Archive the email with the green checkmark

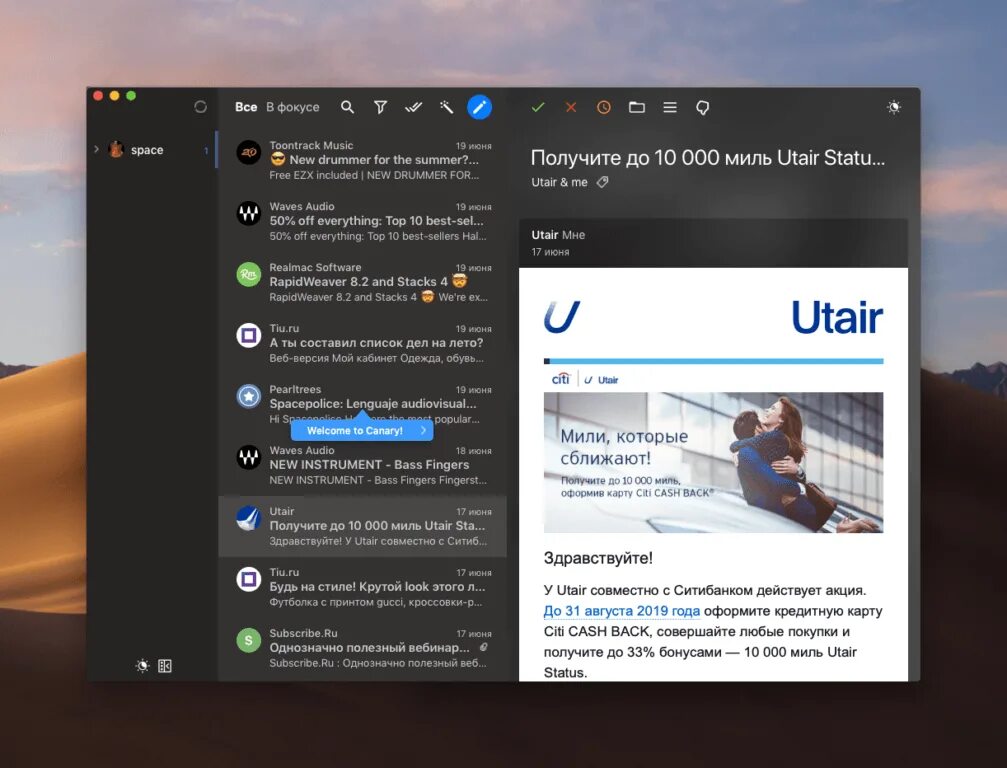(x=538, y=106)
